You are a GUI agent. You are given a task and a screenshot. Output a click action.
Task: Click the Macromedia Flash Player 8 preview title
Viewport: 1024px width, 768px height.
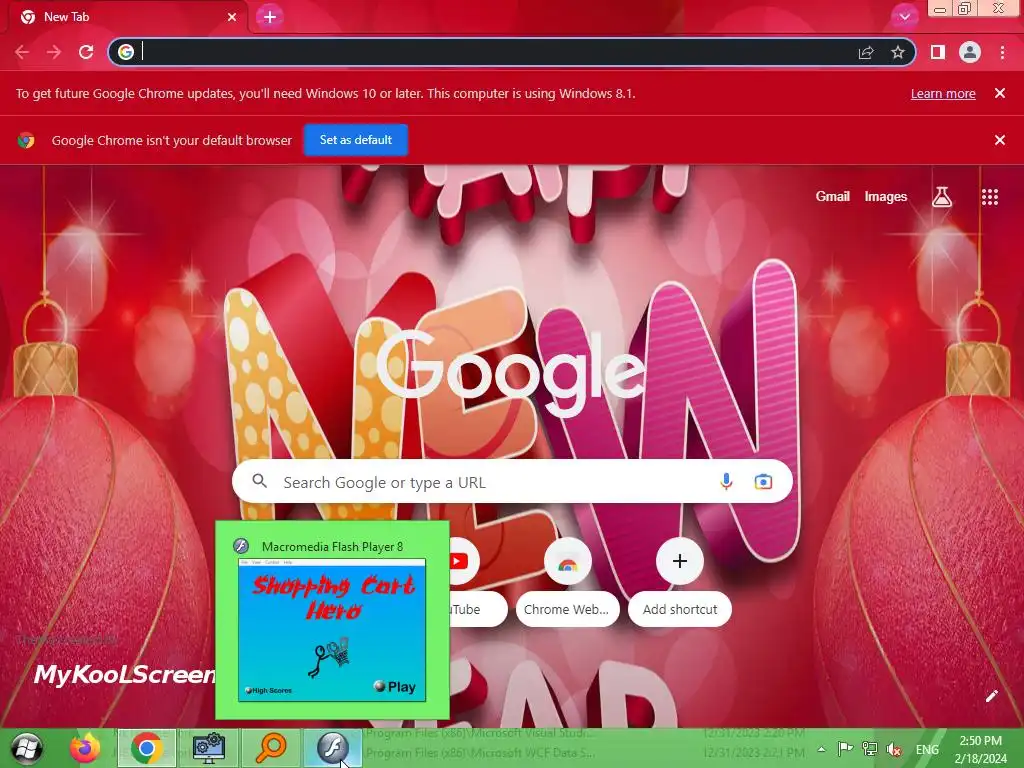[x=332, y=547]
